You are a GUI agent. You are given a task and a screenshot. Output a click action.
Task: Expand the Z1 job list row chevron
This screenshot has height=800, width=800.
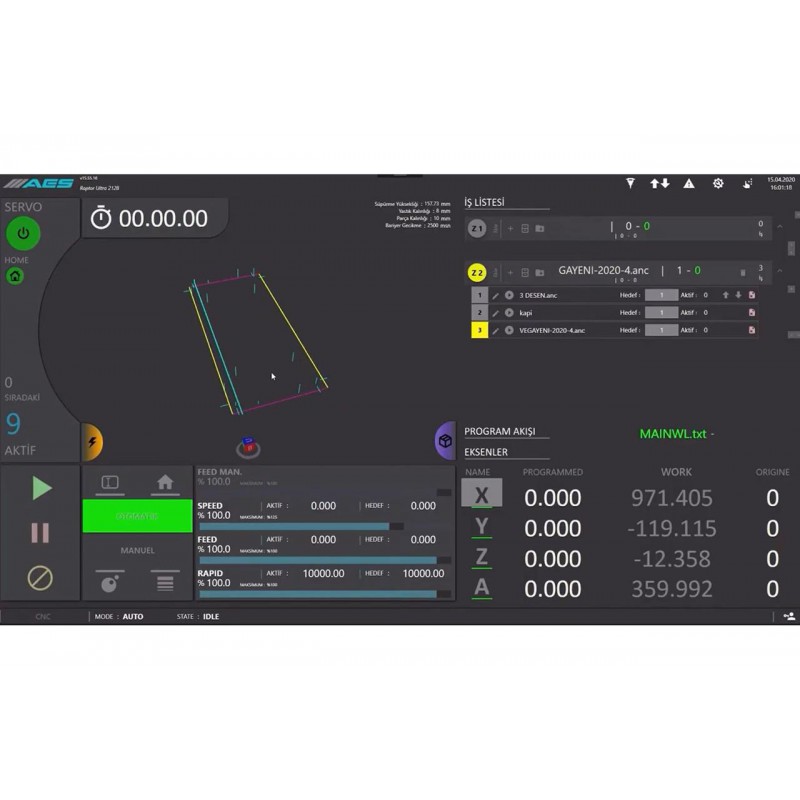tap(779, 229)
